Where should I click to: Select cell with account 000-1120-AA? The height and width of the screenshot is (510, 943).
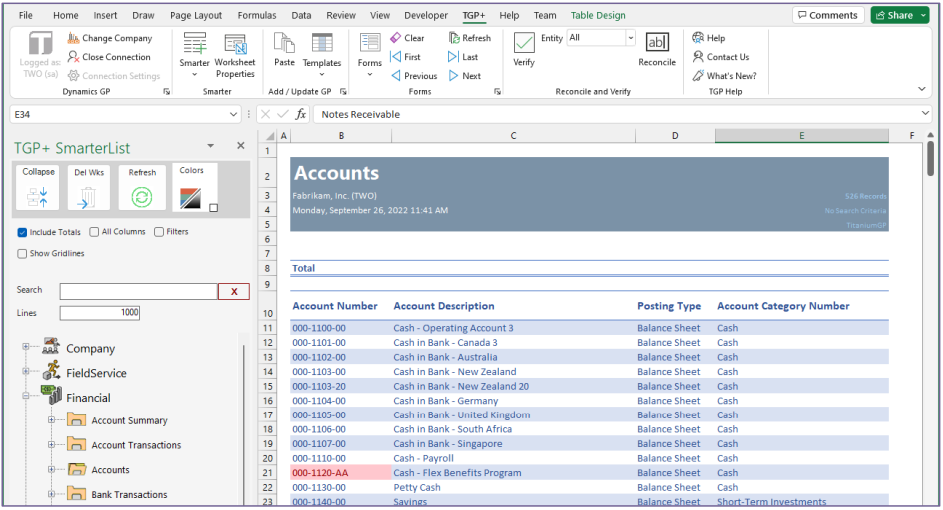point(340,473)
